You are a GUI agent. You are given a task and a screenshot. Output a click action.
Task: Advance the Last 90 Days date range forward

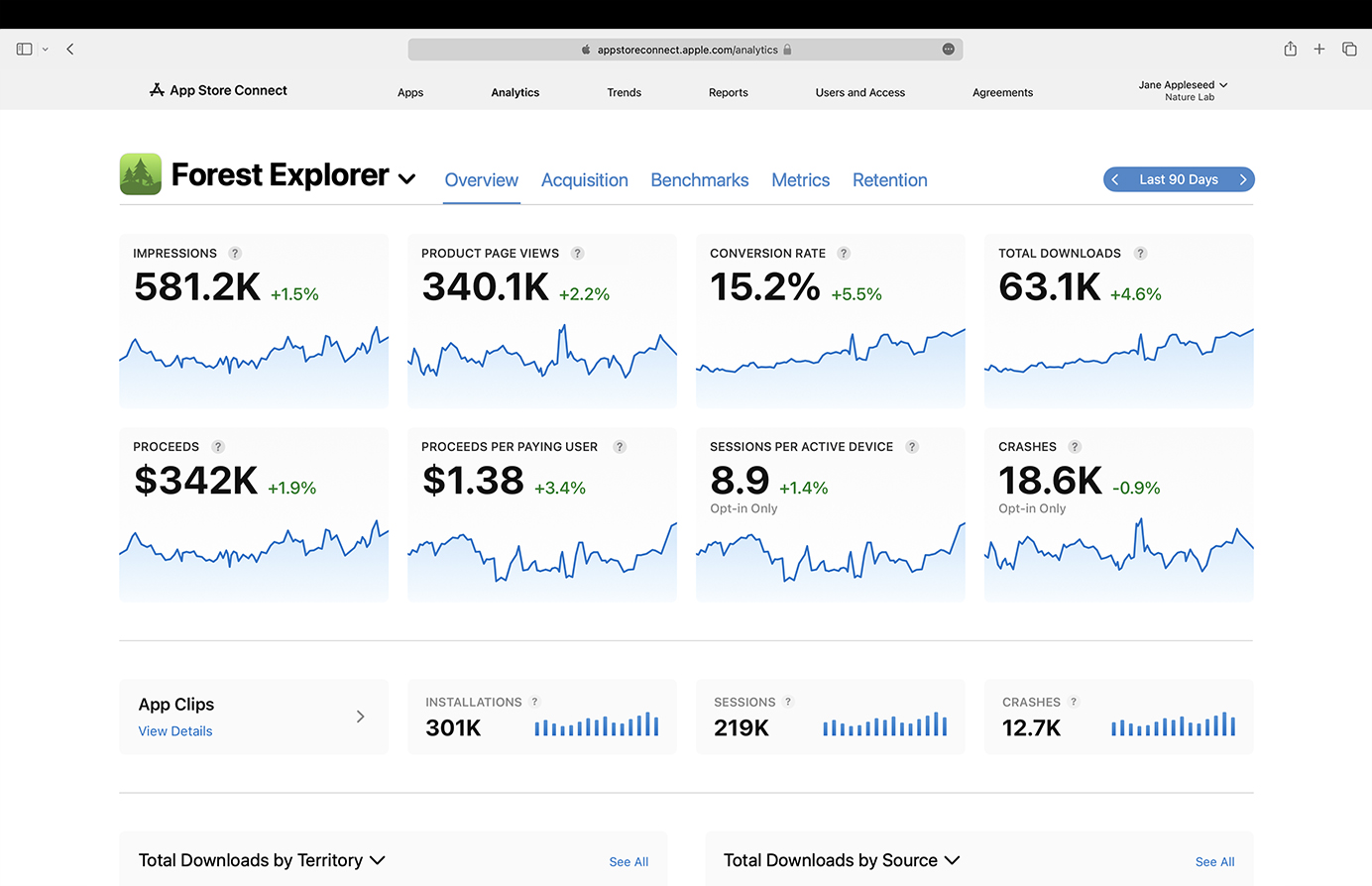pos(1243,178)
